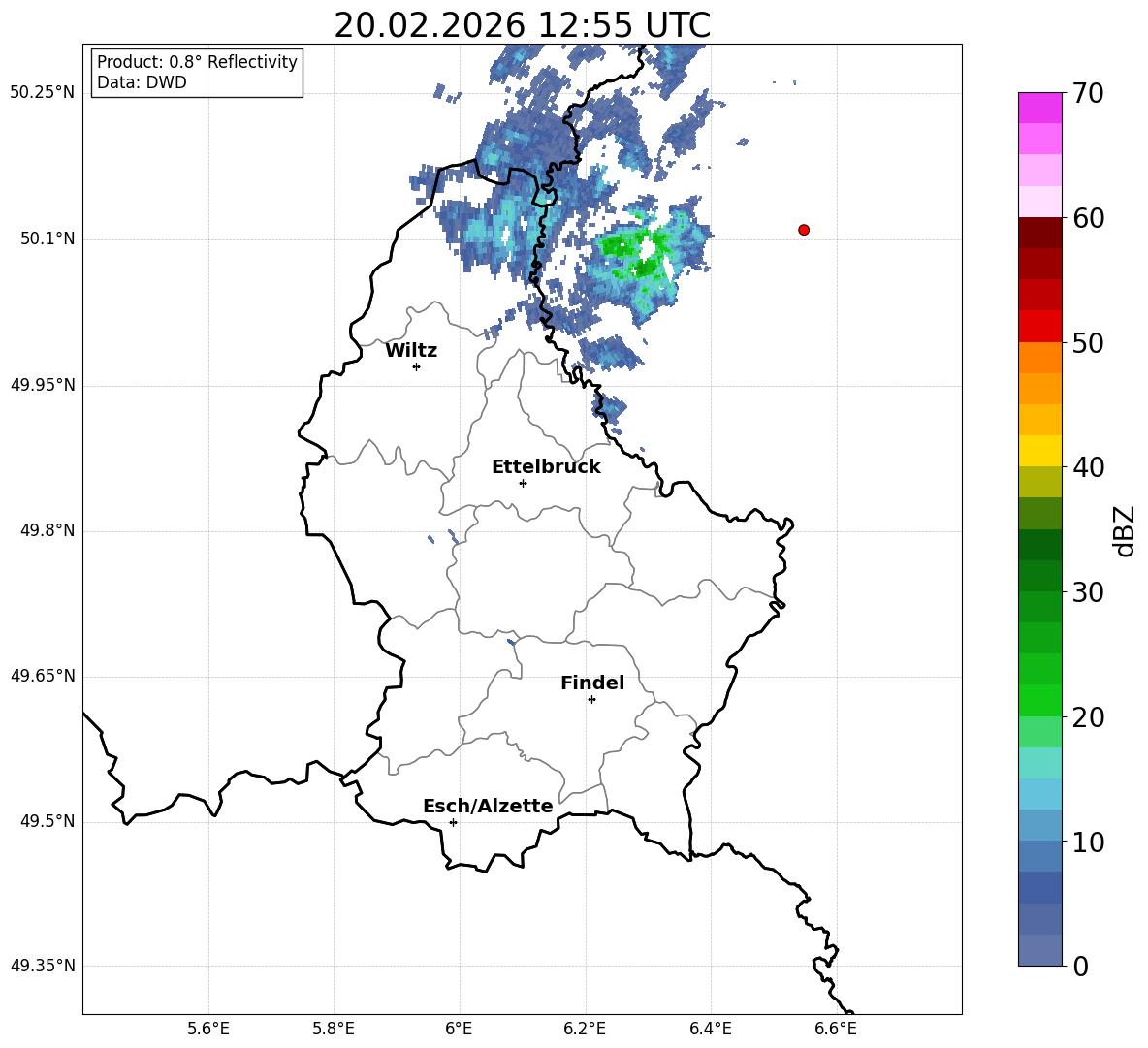The image size is (1148, 1048).
Task: Click the title '20.02.2026 12:55 UTC'
Action: click(x=522, y=25)
